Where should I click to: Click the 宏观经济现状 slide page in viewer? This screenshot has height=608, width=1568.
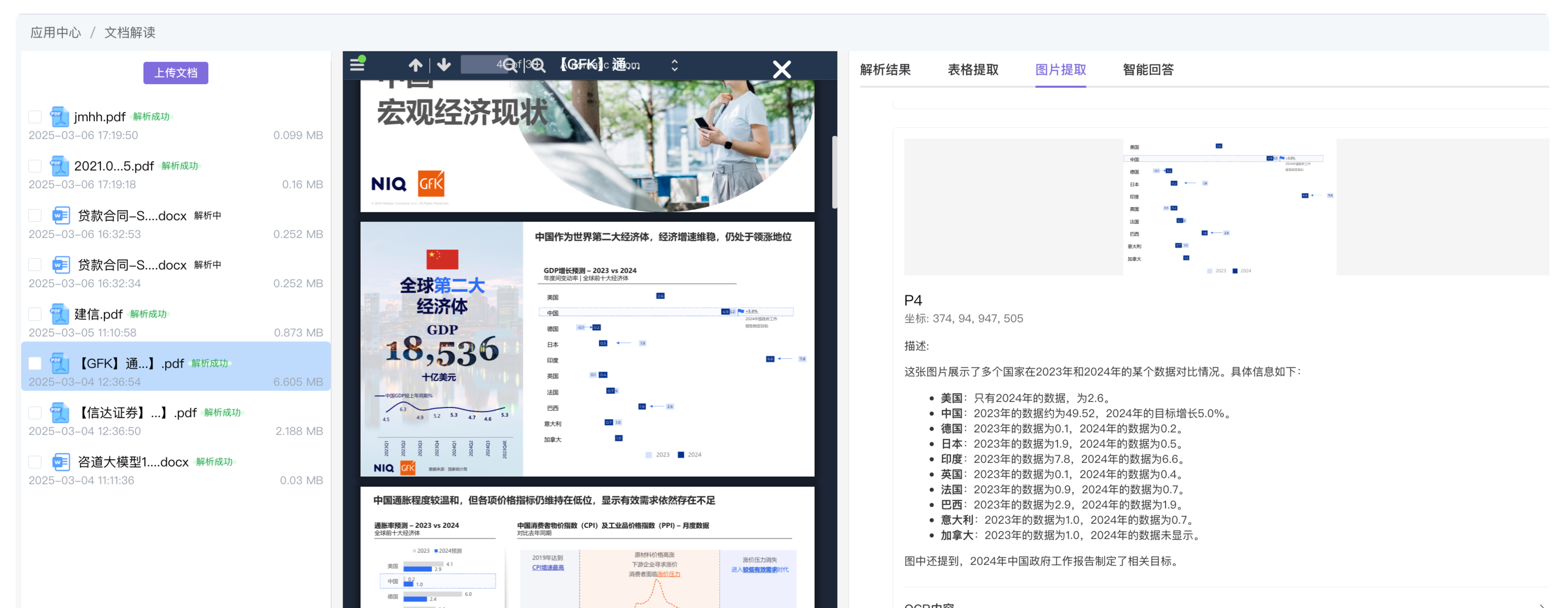(x=588, y=146)
